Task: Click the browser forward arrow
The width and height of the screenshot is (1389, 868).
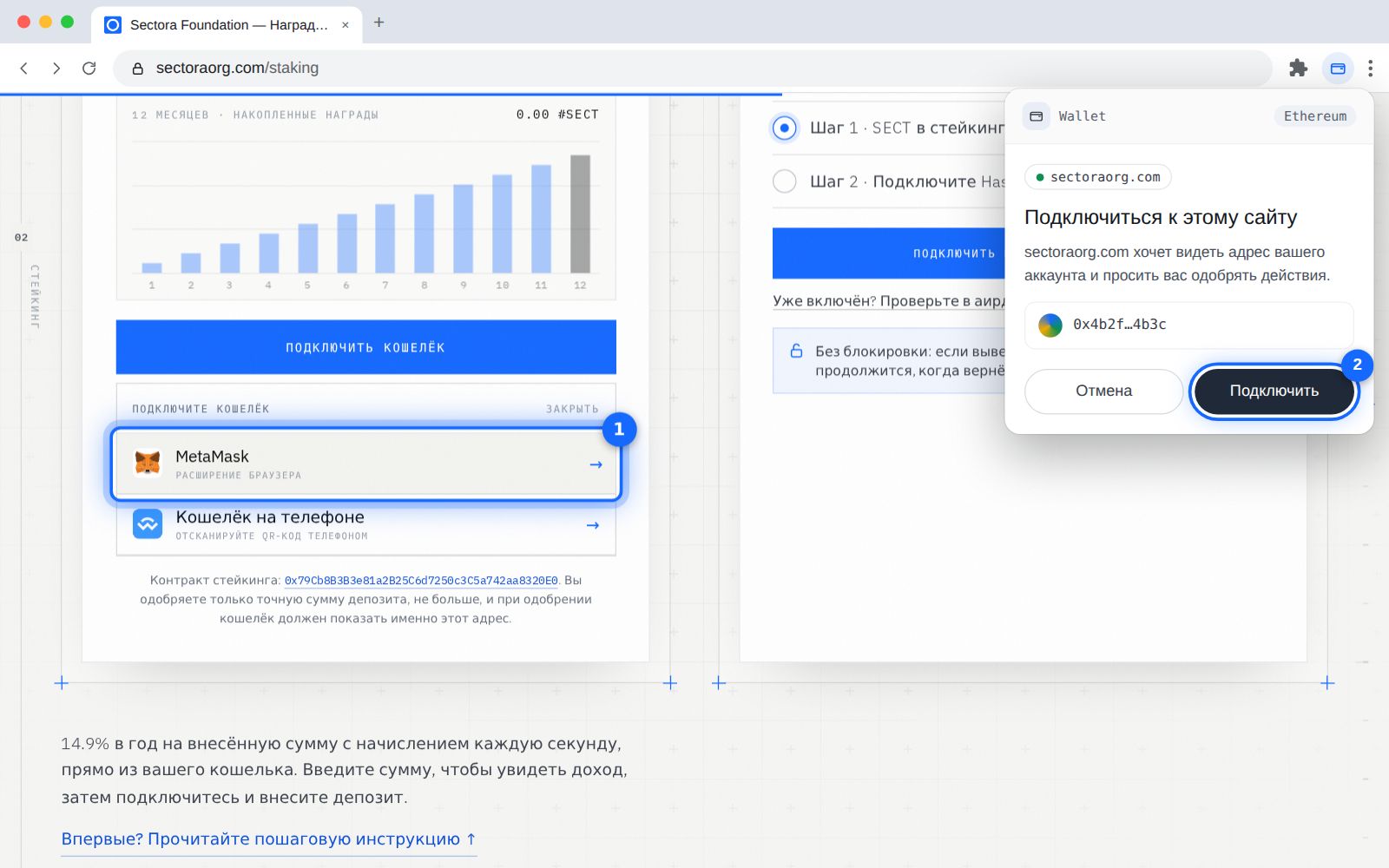Action: (56, 68)
